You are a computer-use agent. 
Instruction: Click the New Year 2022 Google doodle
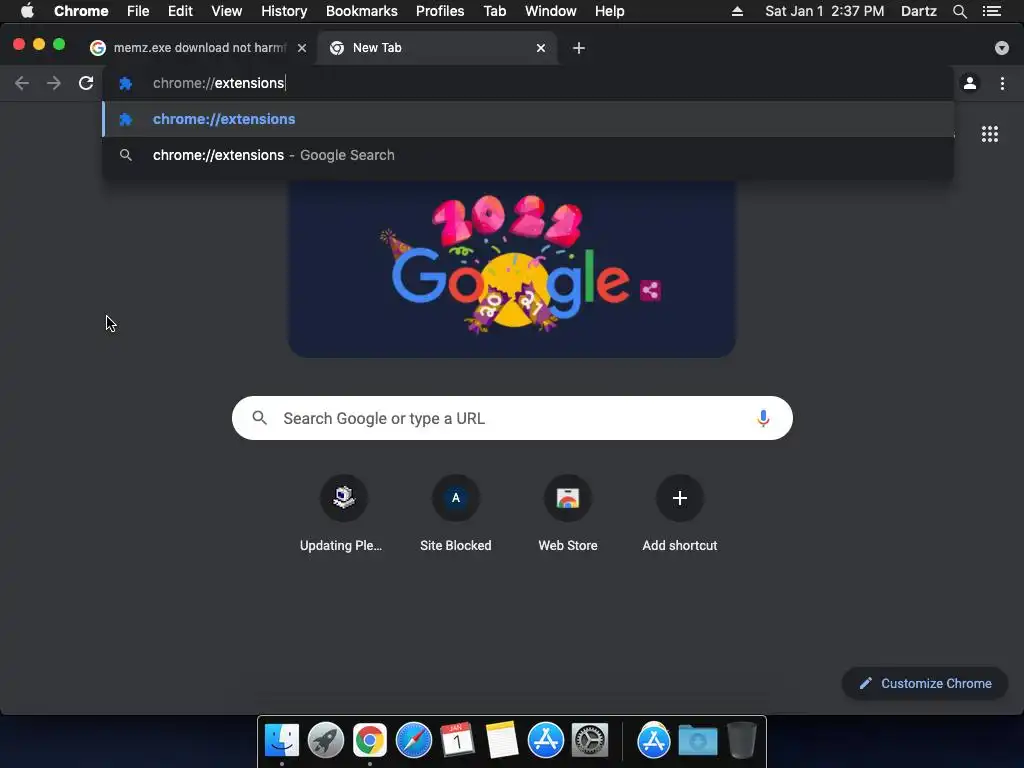512,269
